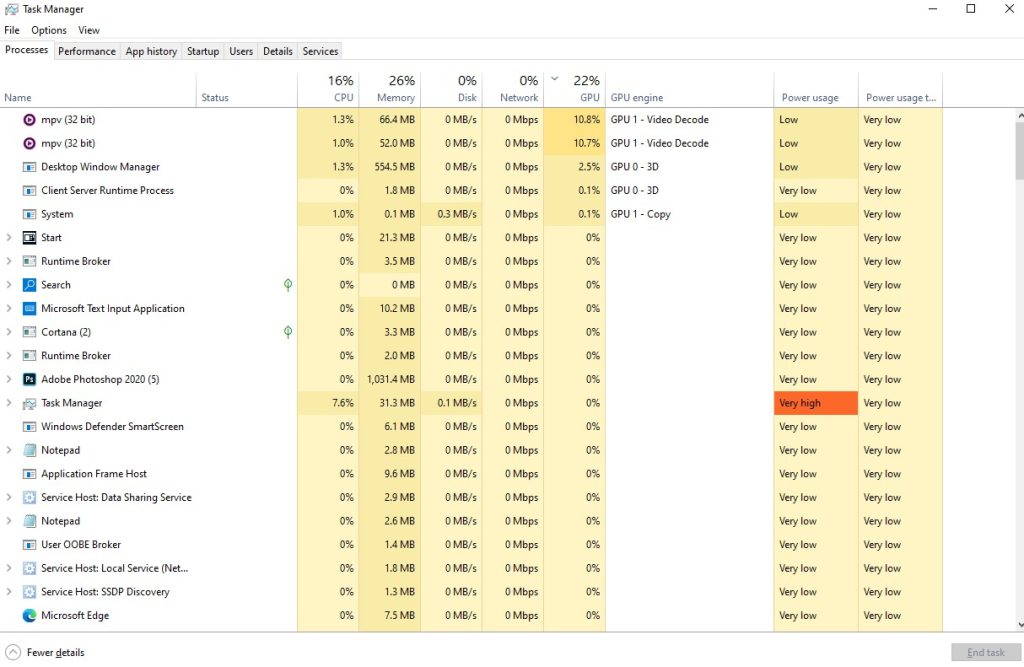Click the green leaf suspended icon for Cortana
Viewport: 1024px width, 667px height.
[288, 332]
